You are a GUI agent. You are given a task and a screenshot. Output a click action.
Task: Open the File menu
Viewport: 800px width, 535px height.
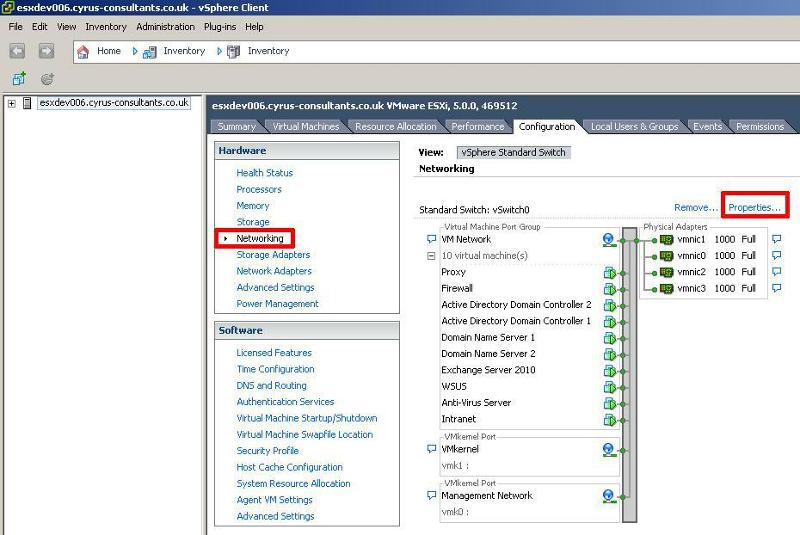[x=15, y=27]
